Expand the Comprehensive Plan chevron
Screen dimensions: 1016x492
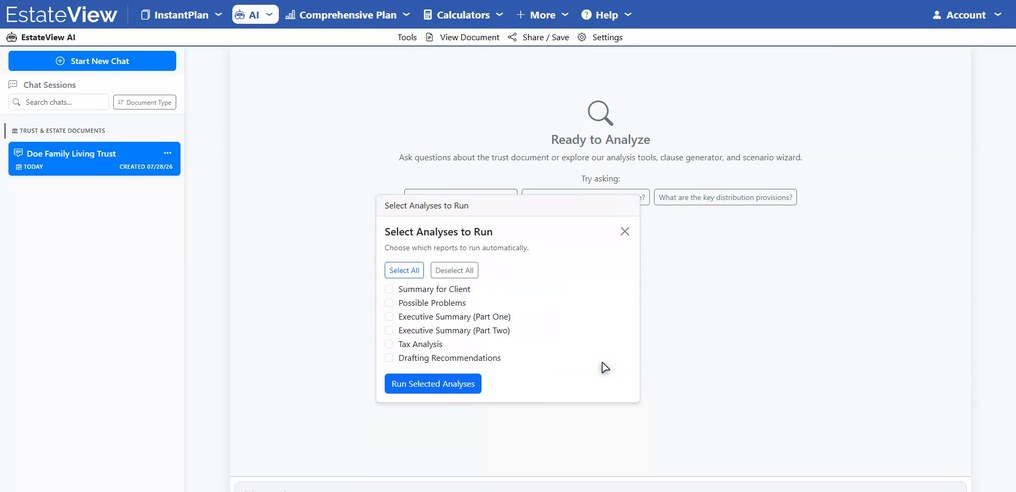[406, 15]
